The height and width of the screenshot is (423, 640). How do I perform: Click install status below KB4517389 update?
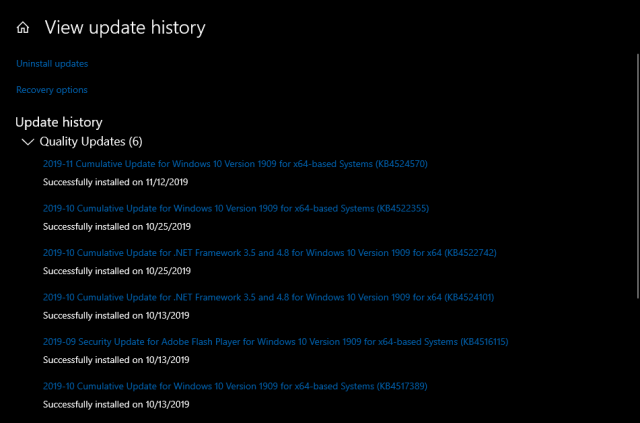click(x=116, y=405)
